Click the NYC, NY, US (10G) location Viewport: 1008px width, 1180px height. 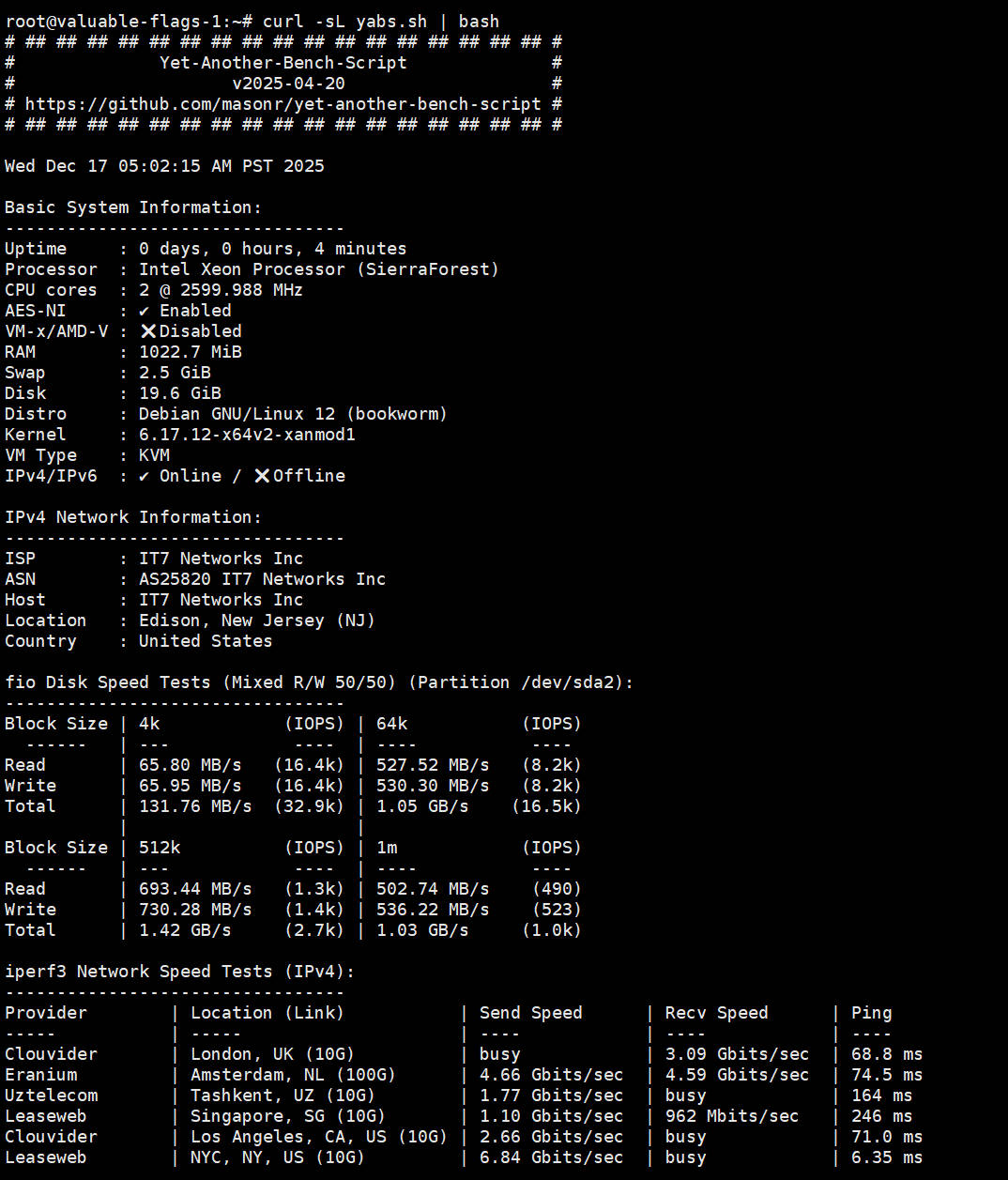pos(277,1157)
